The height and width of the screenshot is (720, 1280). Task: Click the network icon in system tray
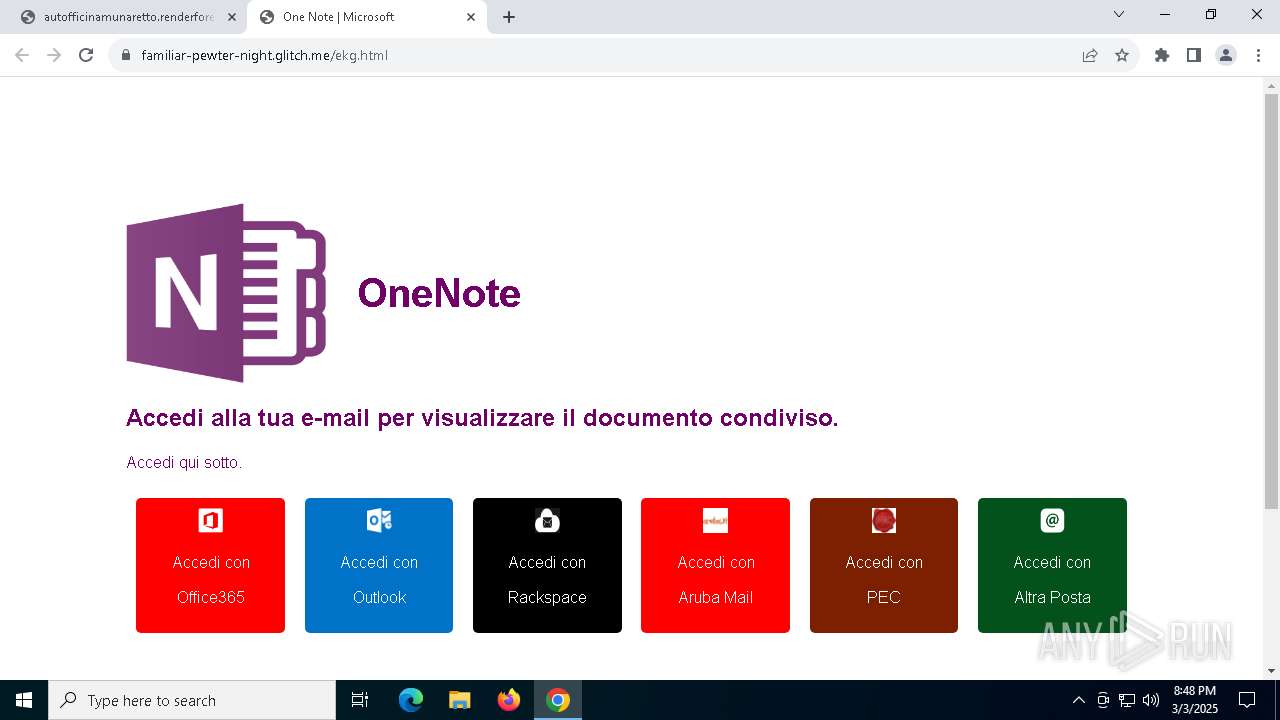pyautogui.click(x=1127, y=700)
